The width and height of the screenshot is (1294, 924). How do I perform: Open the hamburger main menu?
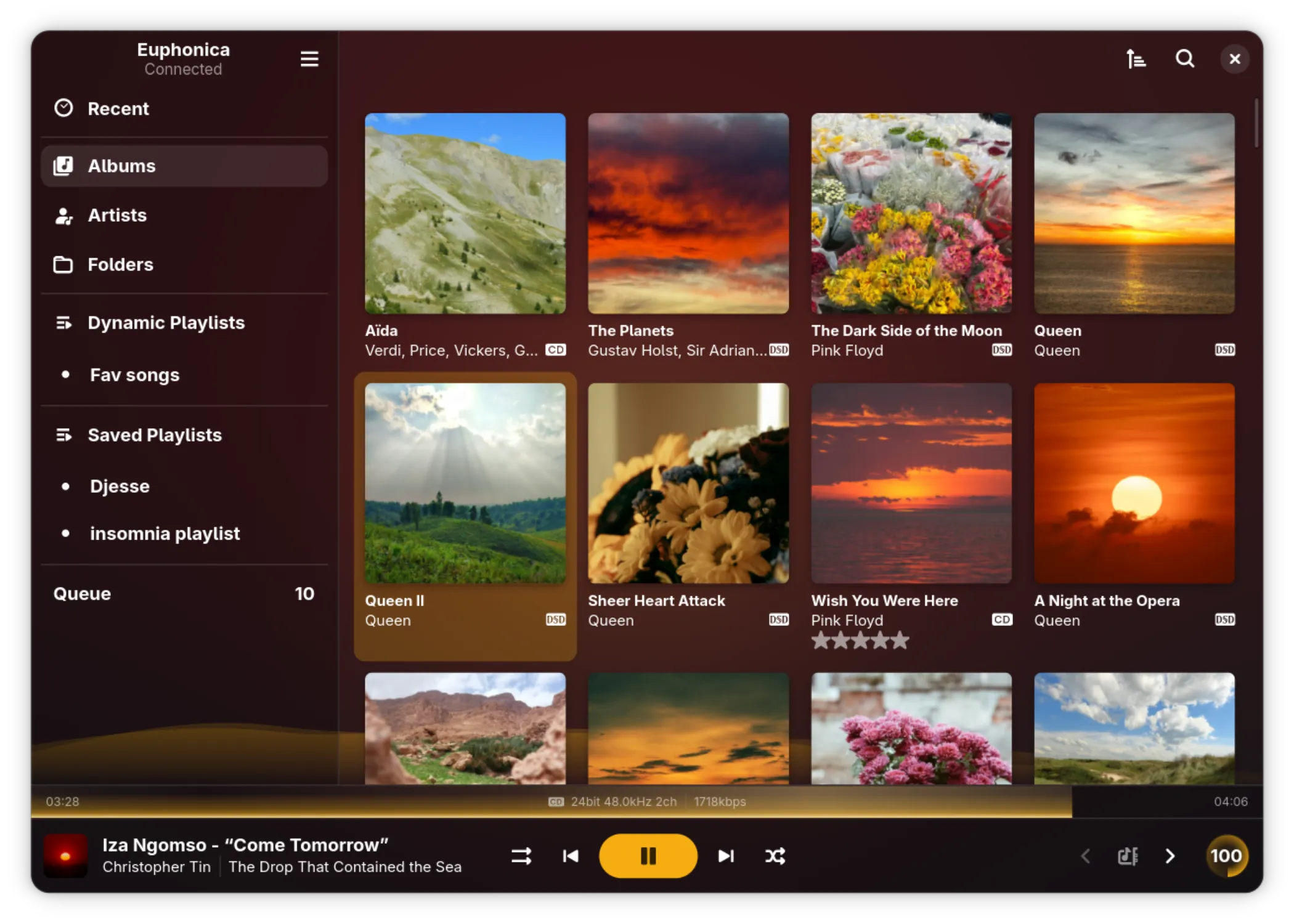(x=309, y=59)
